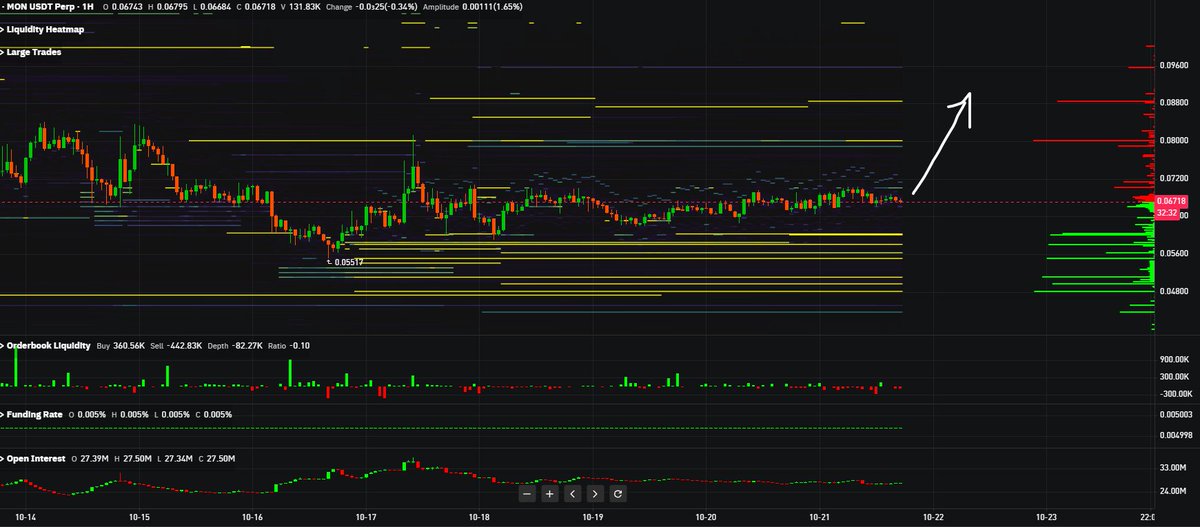Select the low marker label 0.05517

click(348, 262)
